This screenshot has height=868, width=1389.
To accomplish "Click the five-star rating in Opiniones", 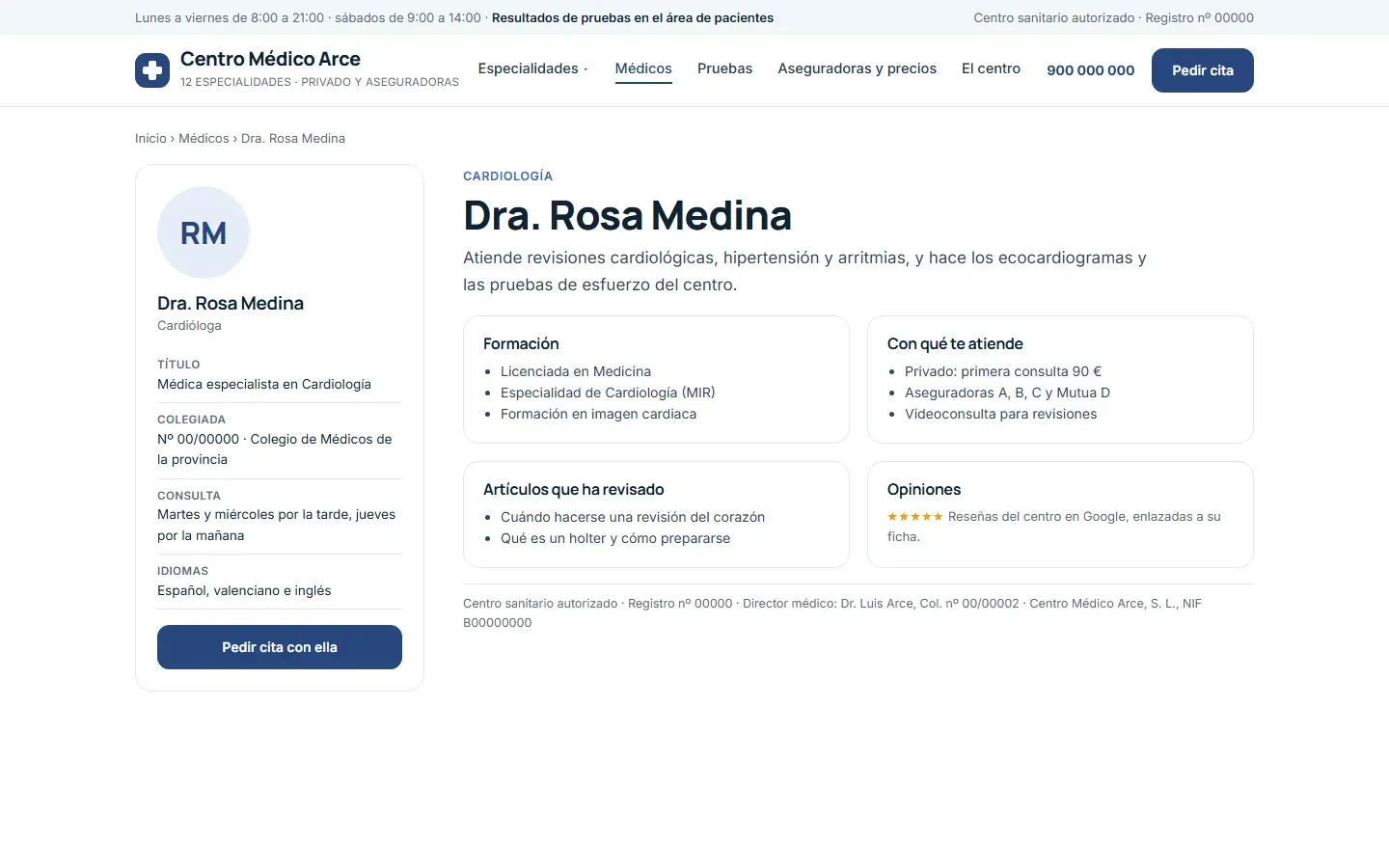I will point(914,517).
